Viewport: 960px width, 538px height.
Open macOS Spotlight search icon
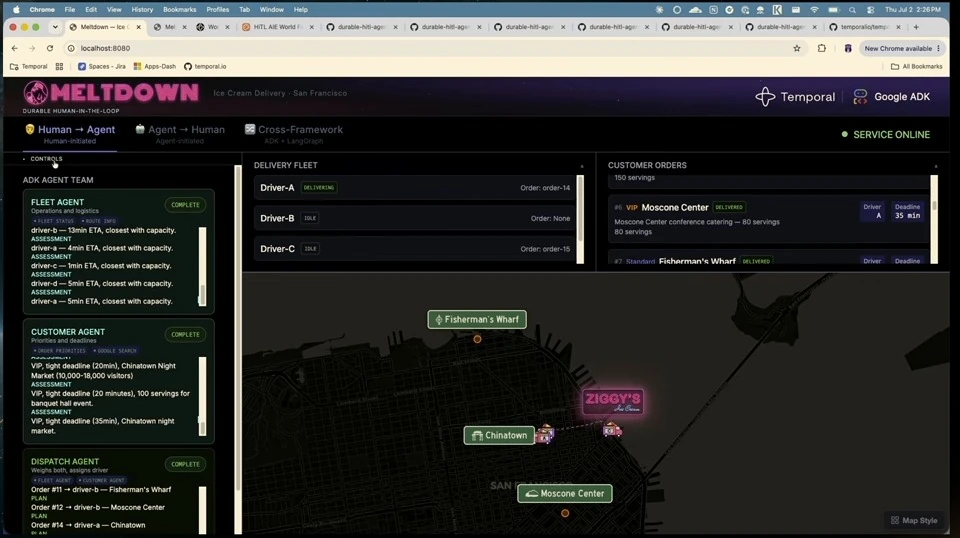click(x=852, y=10)
